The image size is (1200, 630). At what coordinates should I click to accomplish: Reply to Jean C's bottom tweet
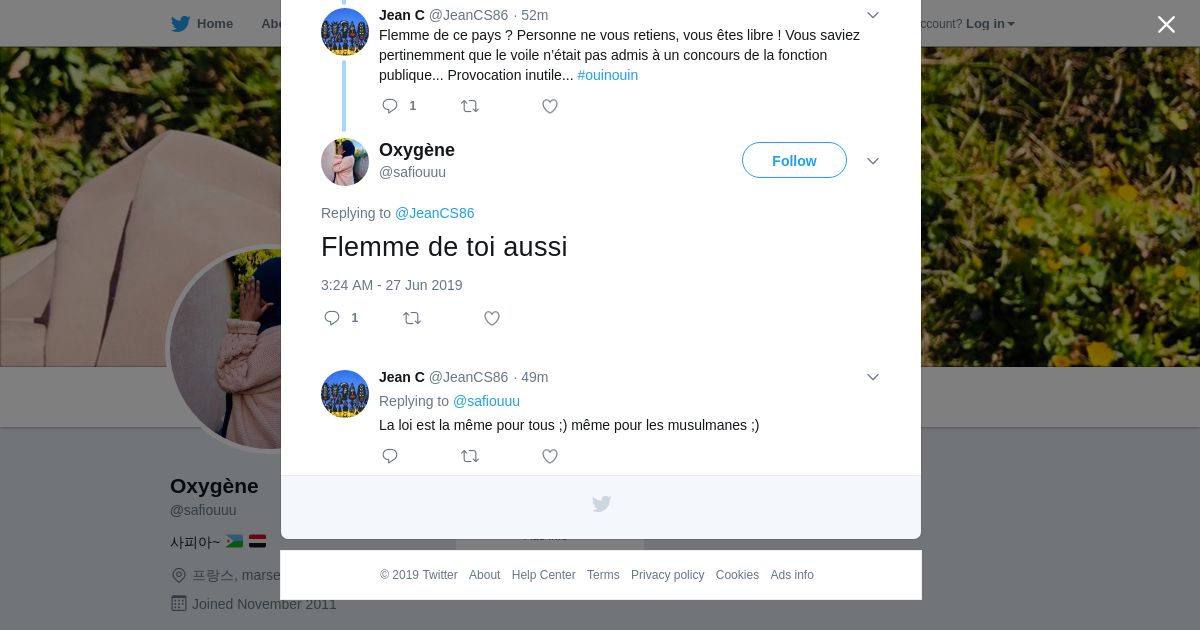pos(390,456)
